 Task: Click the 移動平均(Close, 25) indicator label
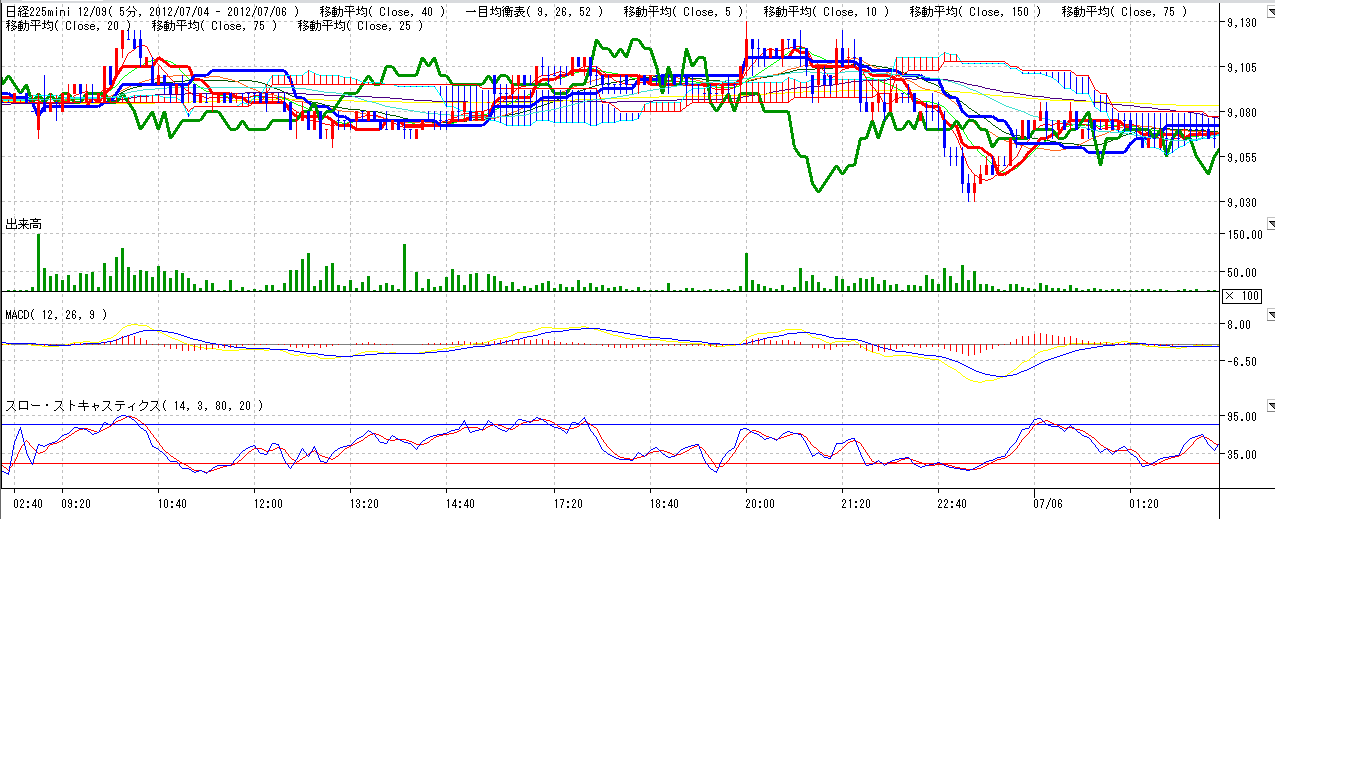tap(360, 26)
